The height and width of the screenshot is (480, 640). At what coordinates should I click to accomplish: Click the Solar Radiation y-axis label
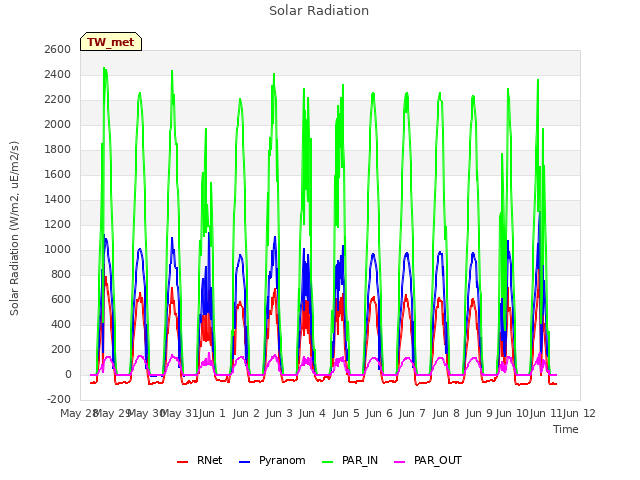14,228
